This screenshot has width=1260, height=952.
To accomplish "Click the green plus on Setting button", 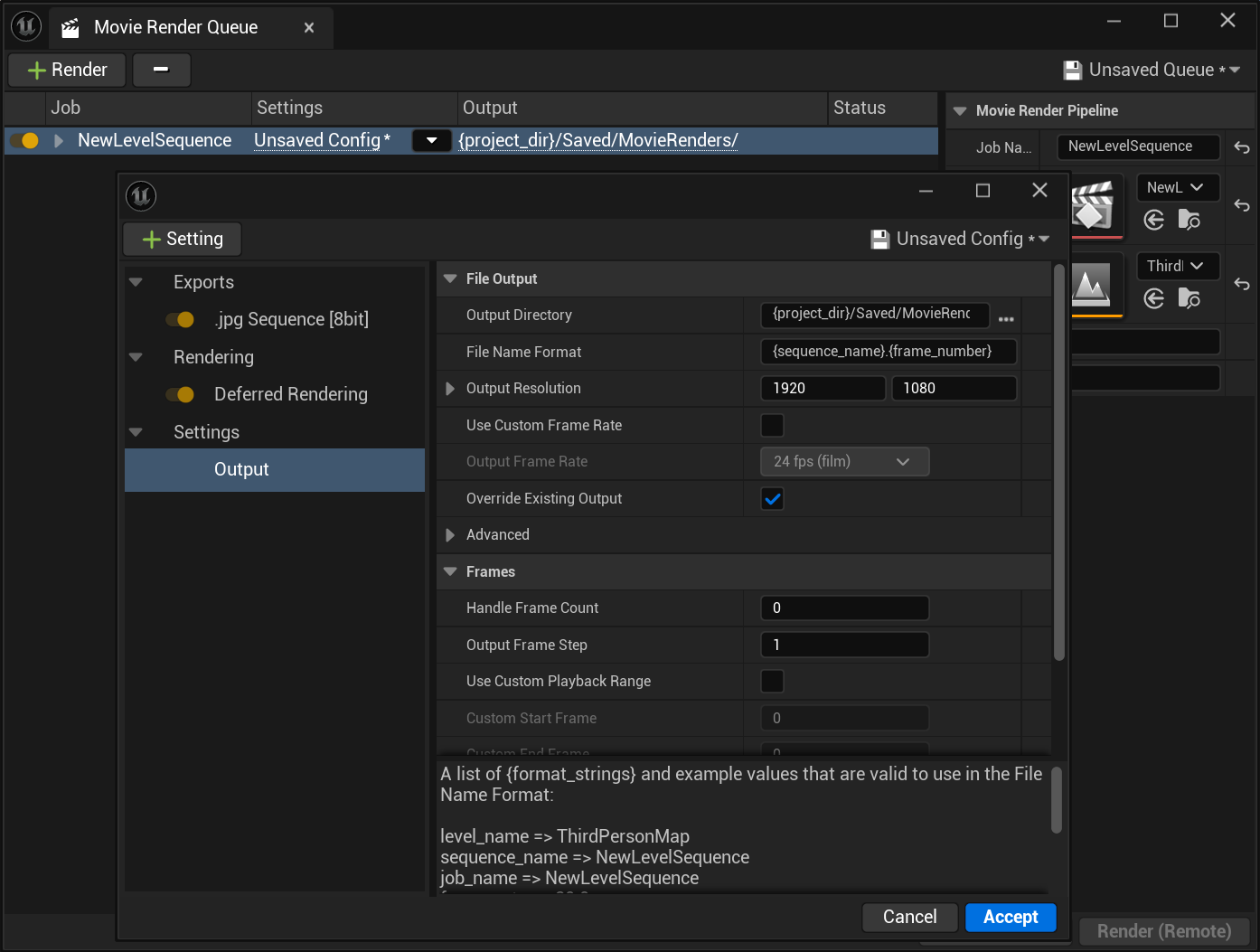I will click(x=152, y=240).
